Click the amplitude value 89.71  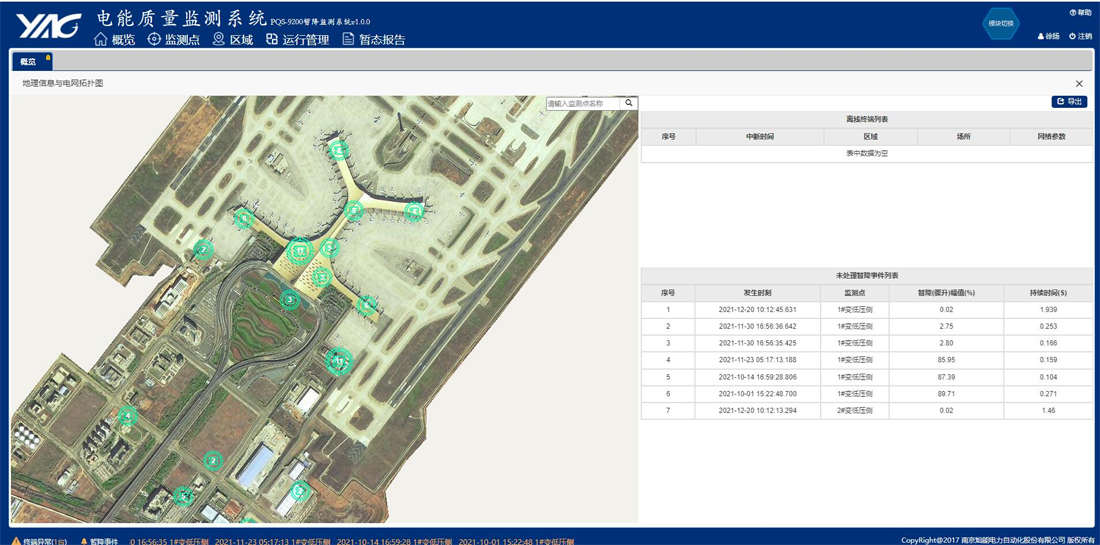pyautogui.click(x=946, y=393)
